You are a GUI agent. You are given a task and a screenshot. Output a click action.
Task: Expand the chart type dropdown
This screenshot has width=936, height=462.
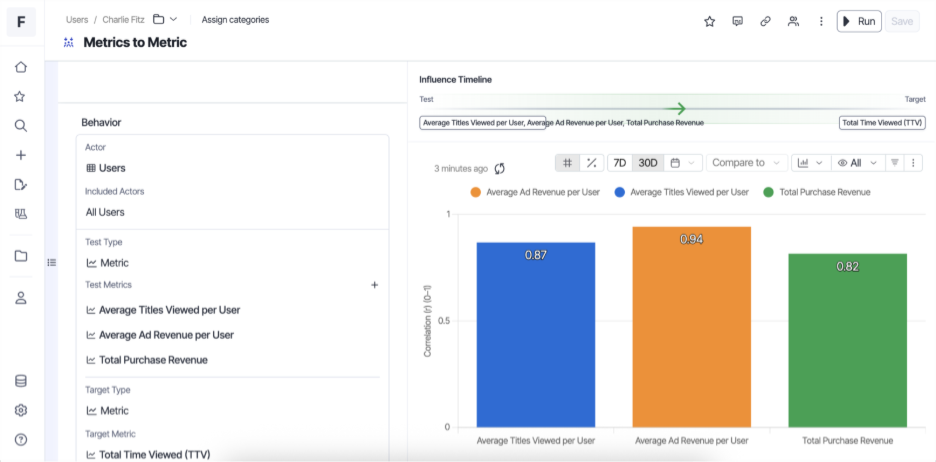809,162
